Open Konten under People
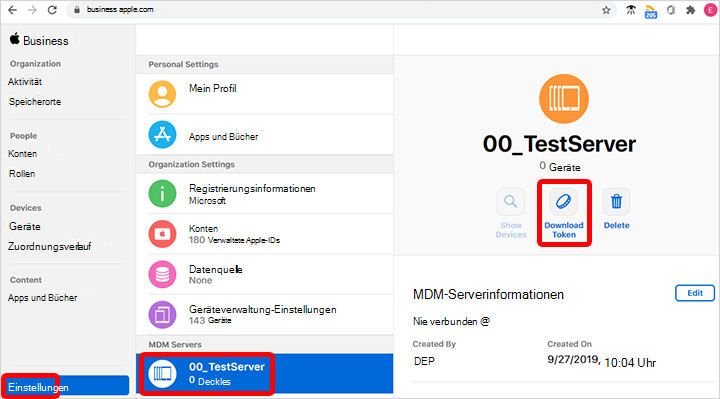The width and height of the screenshot is (720, 399). click(22, 154)
